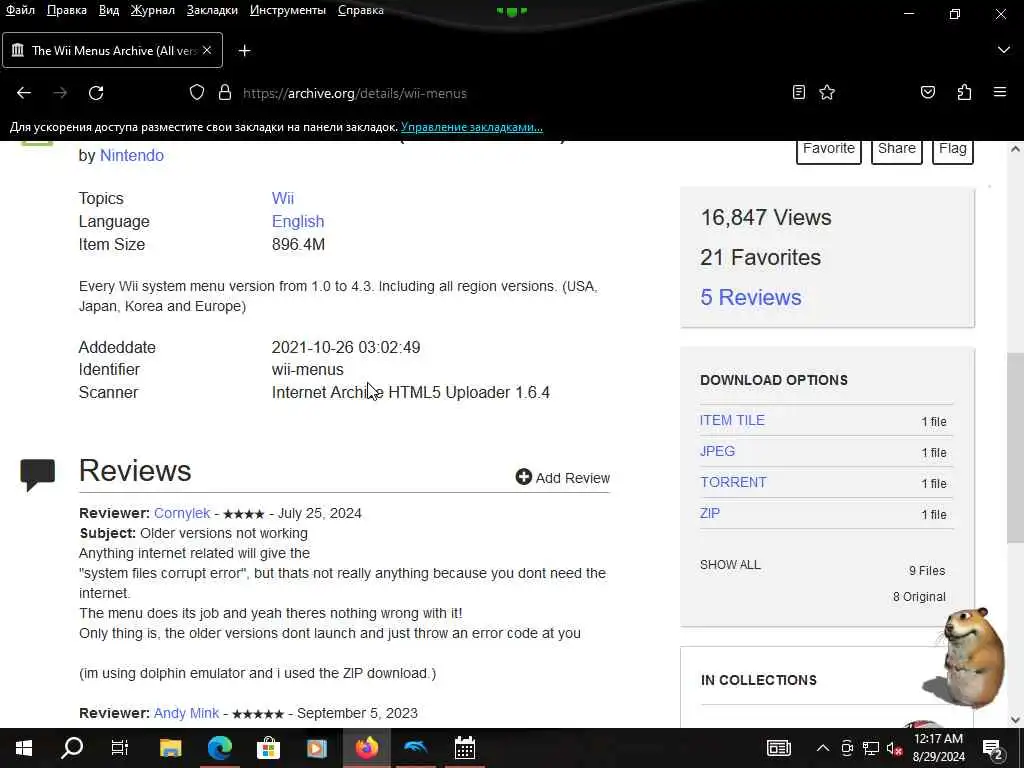Save page to Pocket
This screenshot has height=768, width=1024.
click(x=927, y=93)
